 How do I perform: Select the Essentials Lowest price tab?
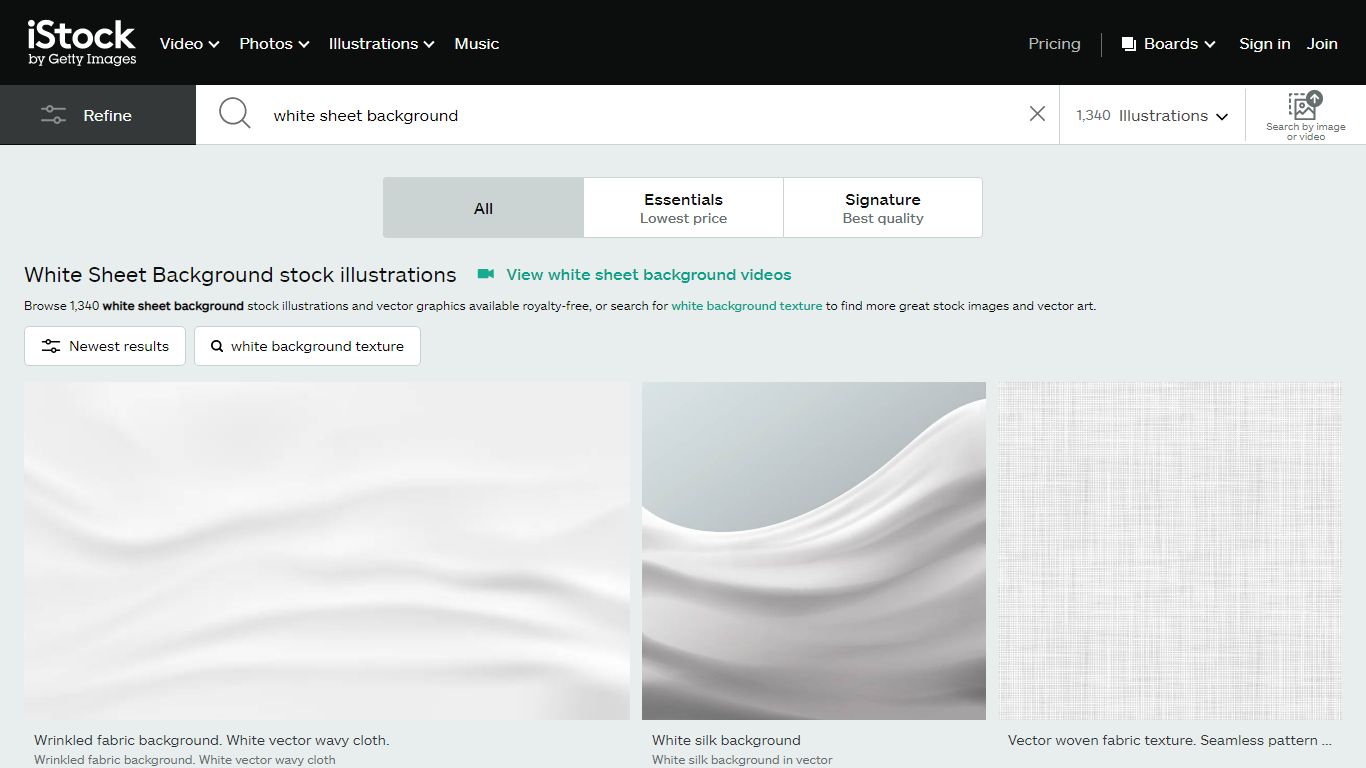tap(683, 208)
